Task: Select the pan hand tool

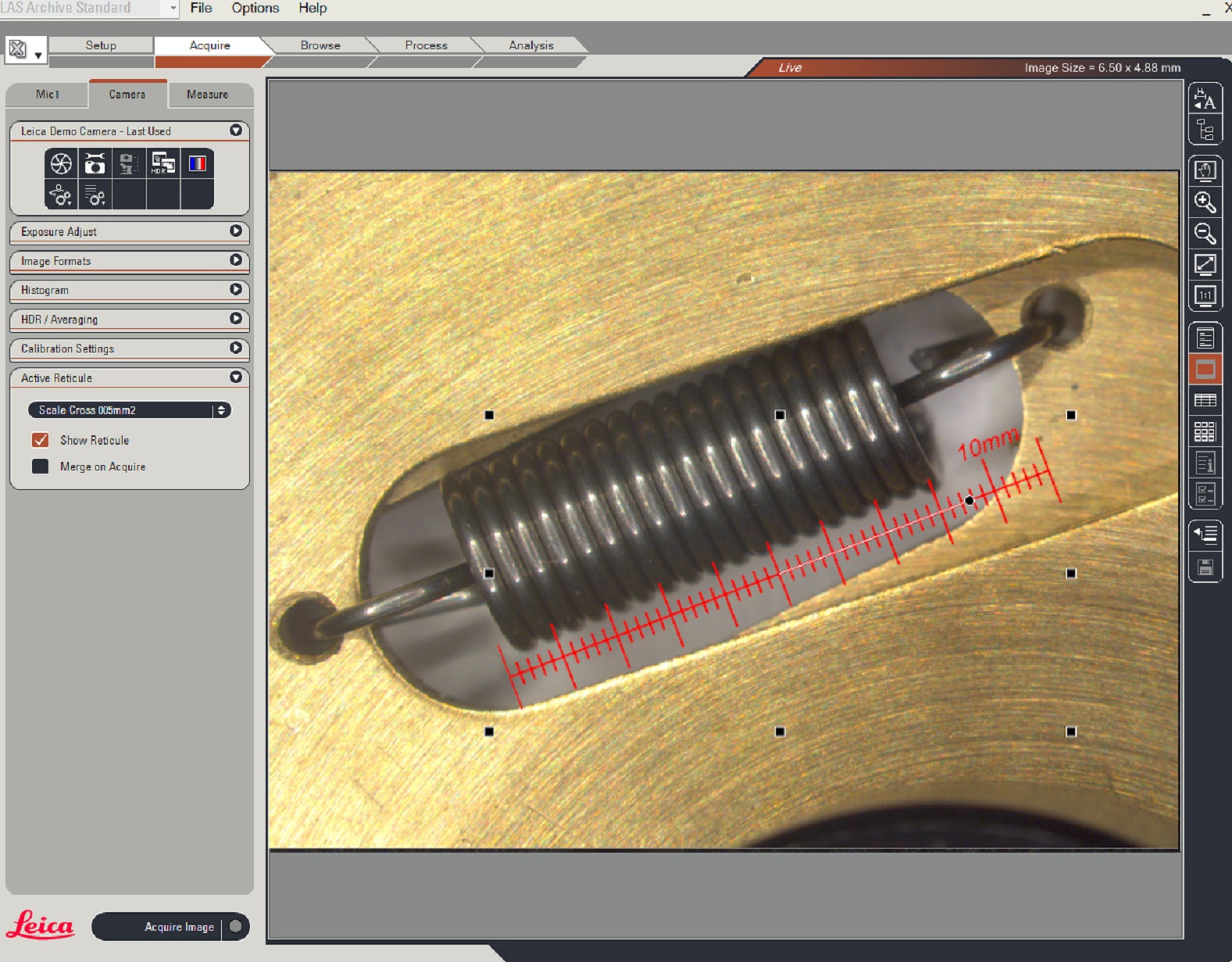Action: 1205,171
